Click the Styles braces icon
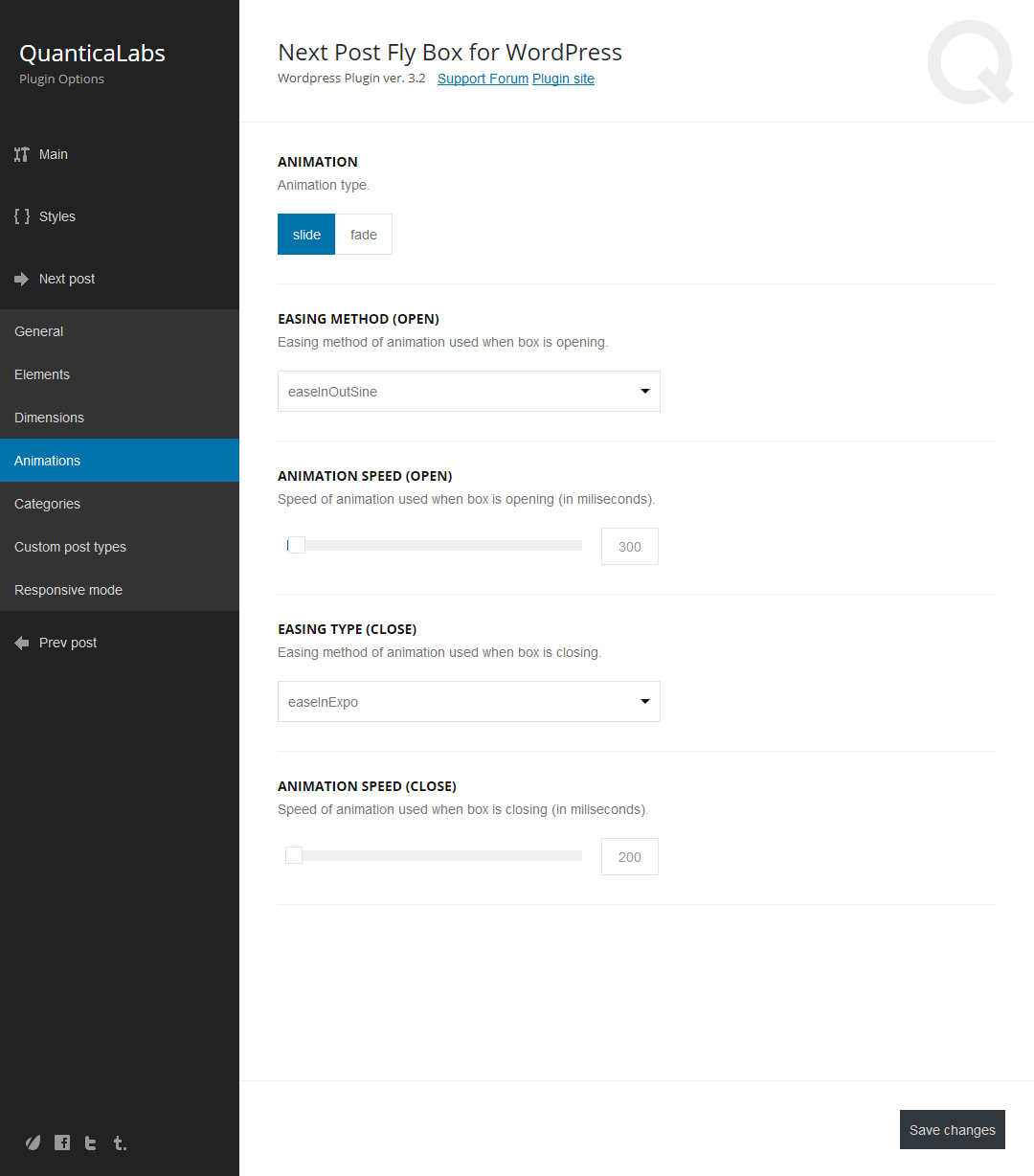1034x1176 pixels. click(x=22, y=216)
